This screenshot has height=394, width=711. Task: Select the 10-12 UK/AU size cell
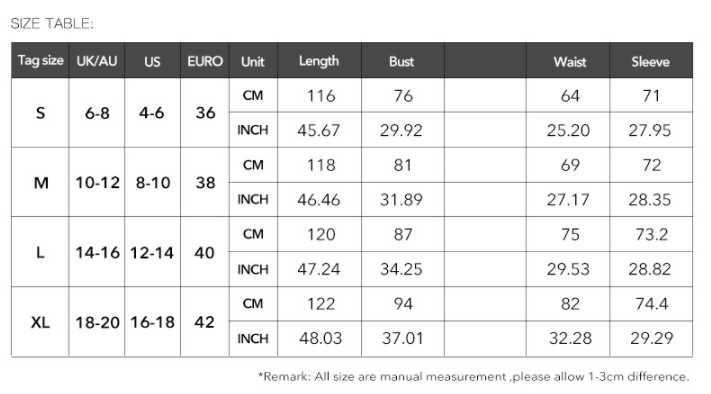pos(97,183)
